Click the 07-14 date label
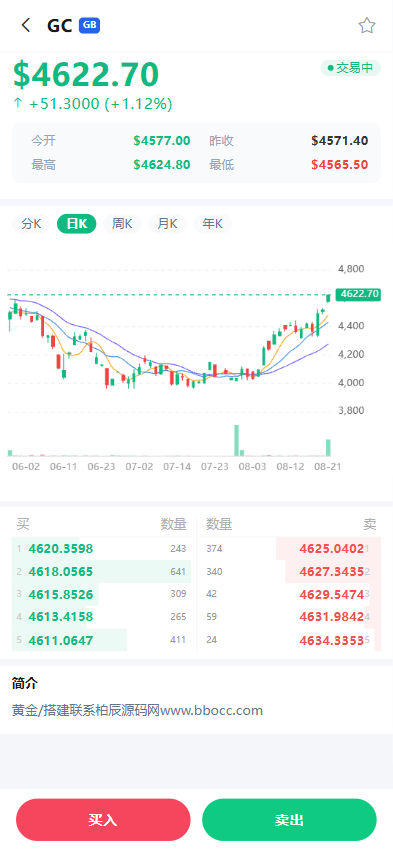 click(x=177, y=466)
